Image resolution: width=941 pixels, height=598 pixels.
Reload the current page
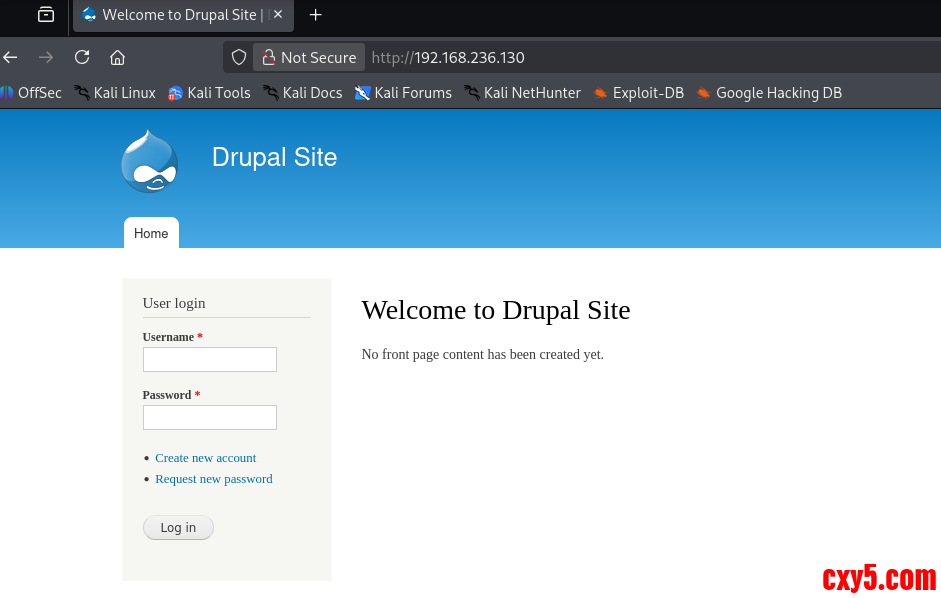pyautogui.click(x=82, y=58)
